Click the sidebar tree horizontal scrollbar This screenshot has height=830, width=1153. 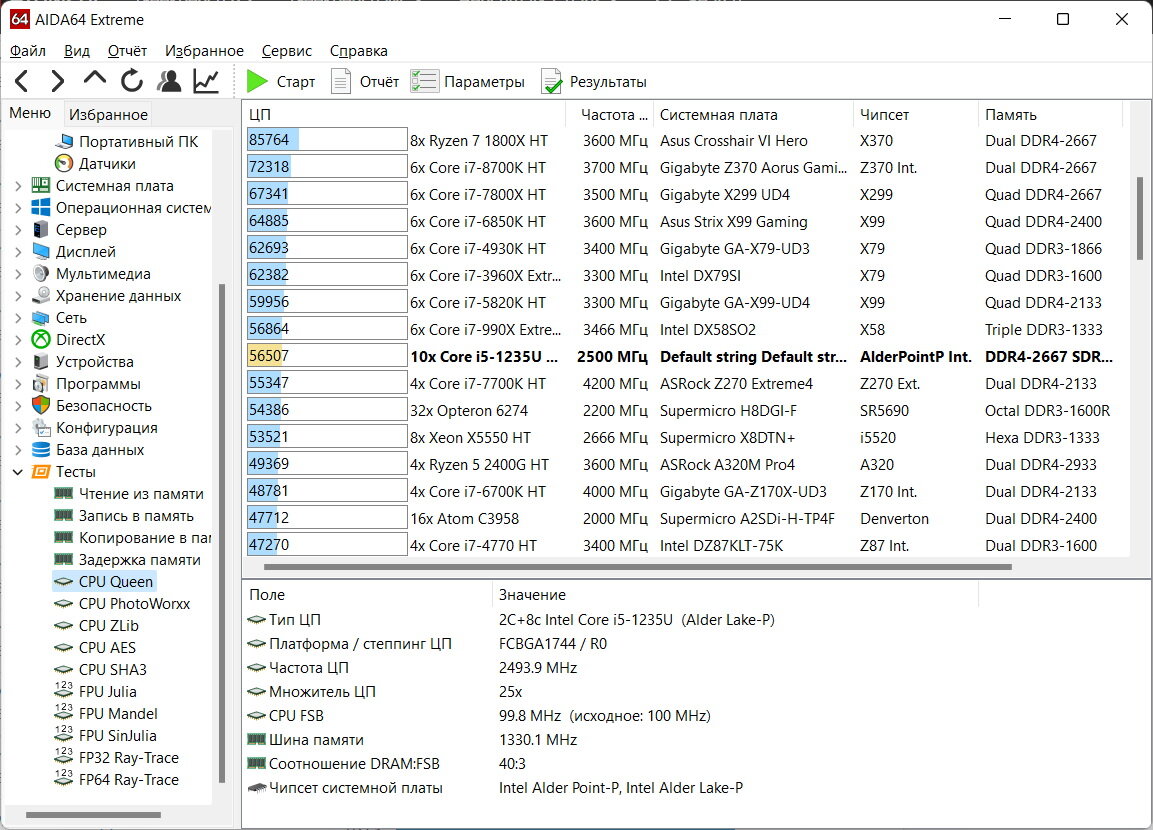[93, 815]
